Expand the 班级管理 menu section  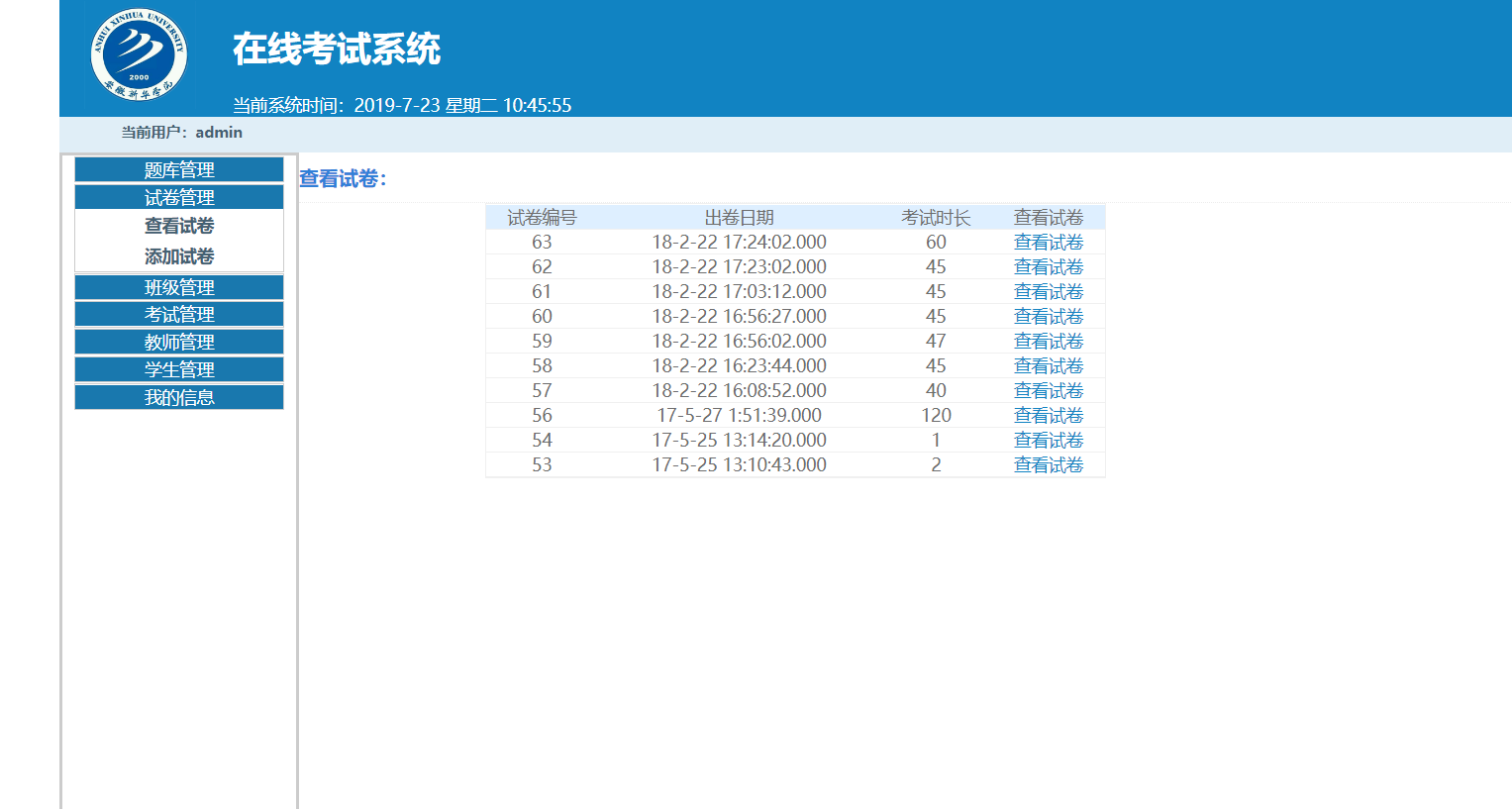point(179,287)
